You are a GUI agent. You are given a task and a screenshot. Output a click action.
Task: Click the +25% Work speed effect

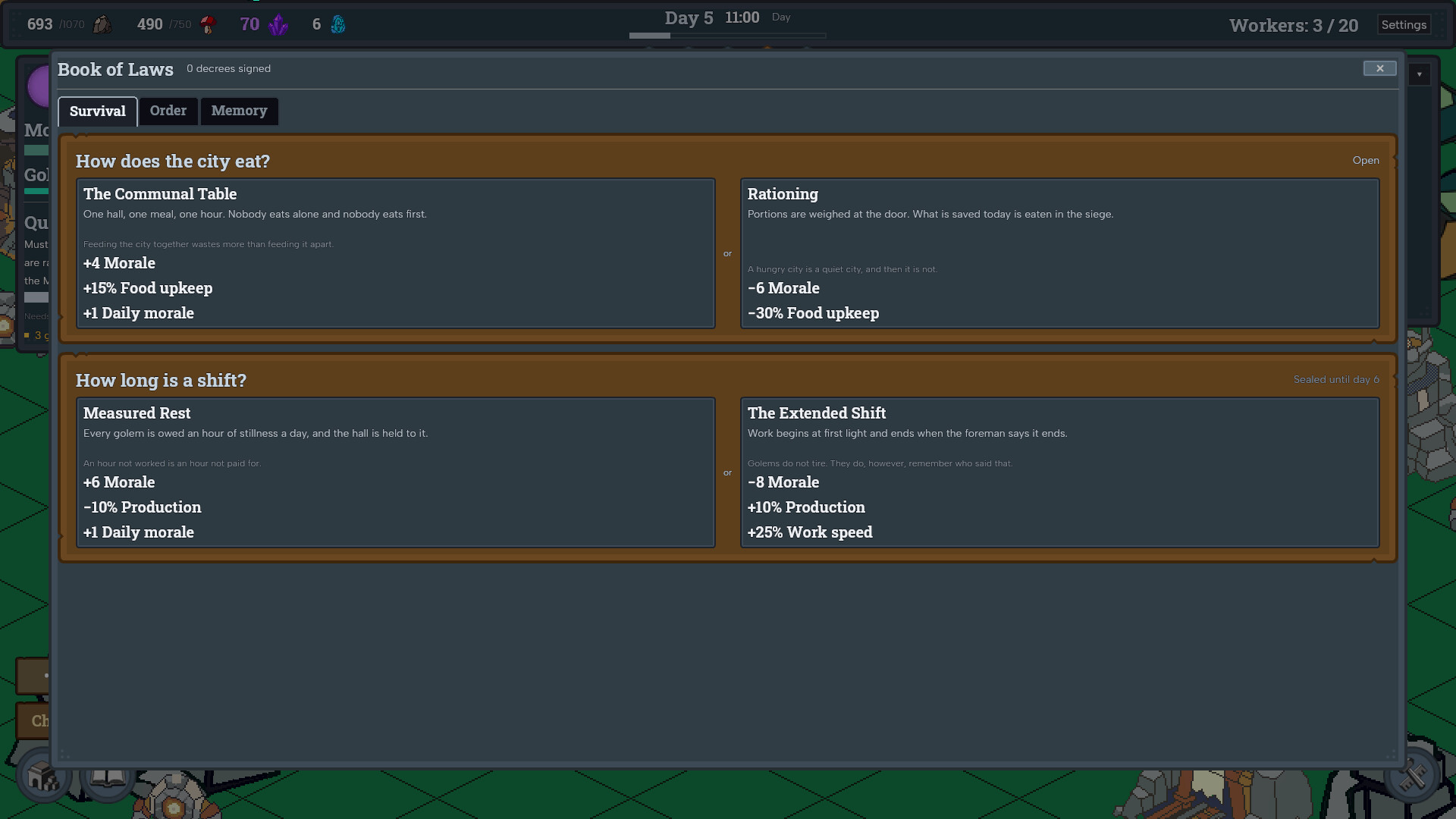[x=810, y=532]
